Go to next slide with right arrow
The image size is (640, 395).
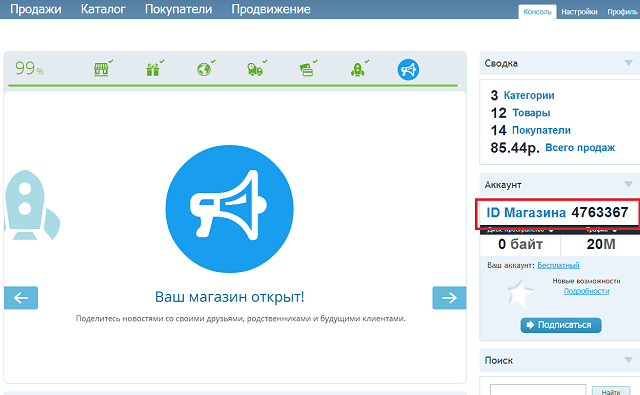pos(449,298)
